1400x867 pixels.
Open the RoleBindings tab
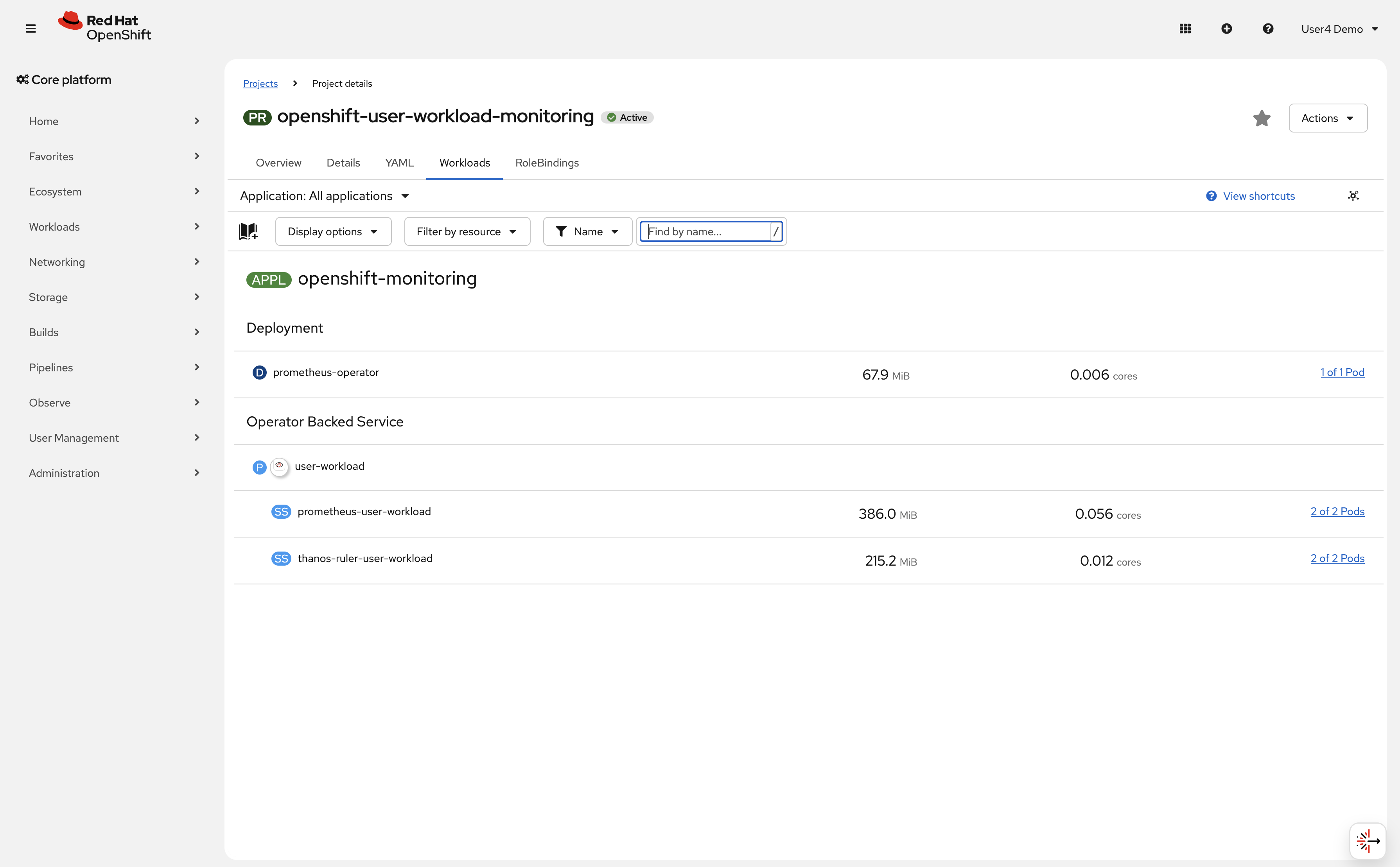tap(547, 163)
